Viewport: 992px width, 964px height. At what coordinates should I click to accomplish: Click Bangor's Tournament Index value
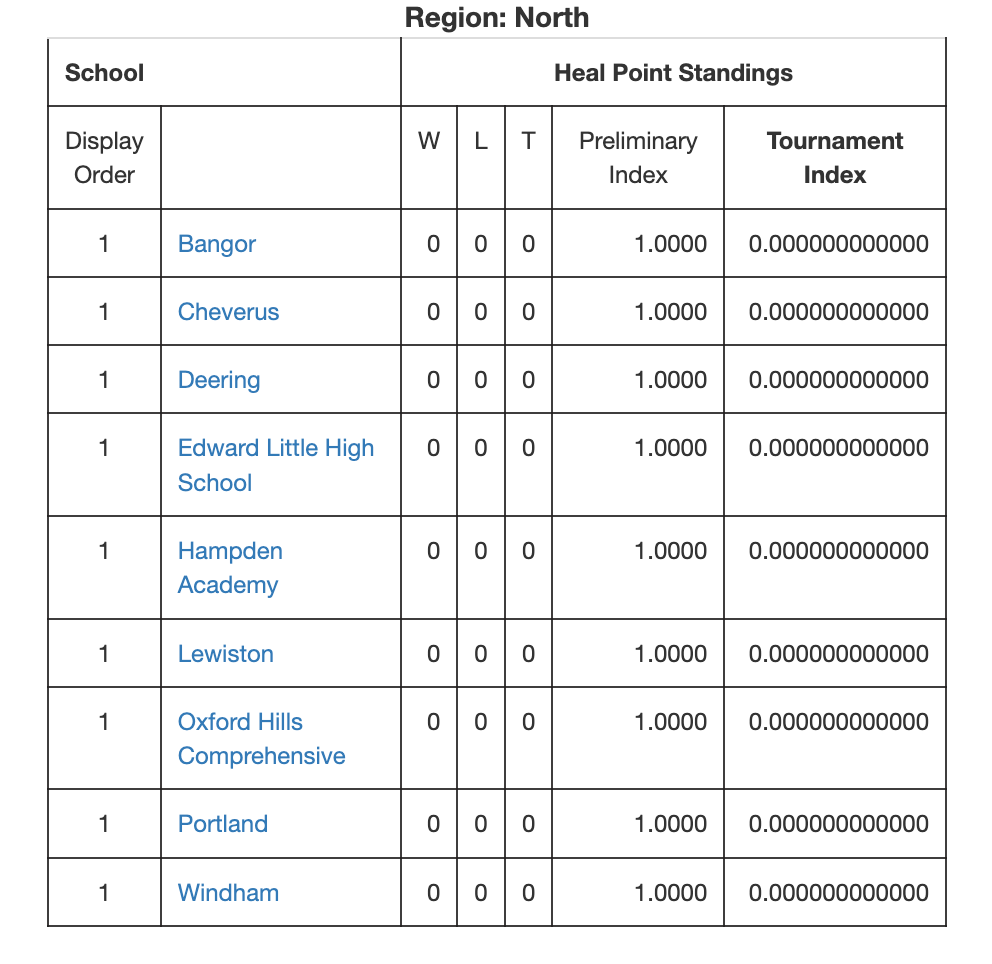(x=838, y=244)
